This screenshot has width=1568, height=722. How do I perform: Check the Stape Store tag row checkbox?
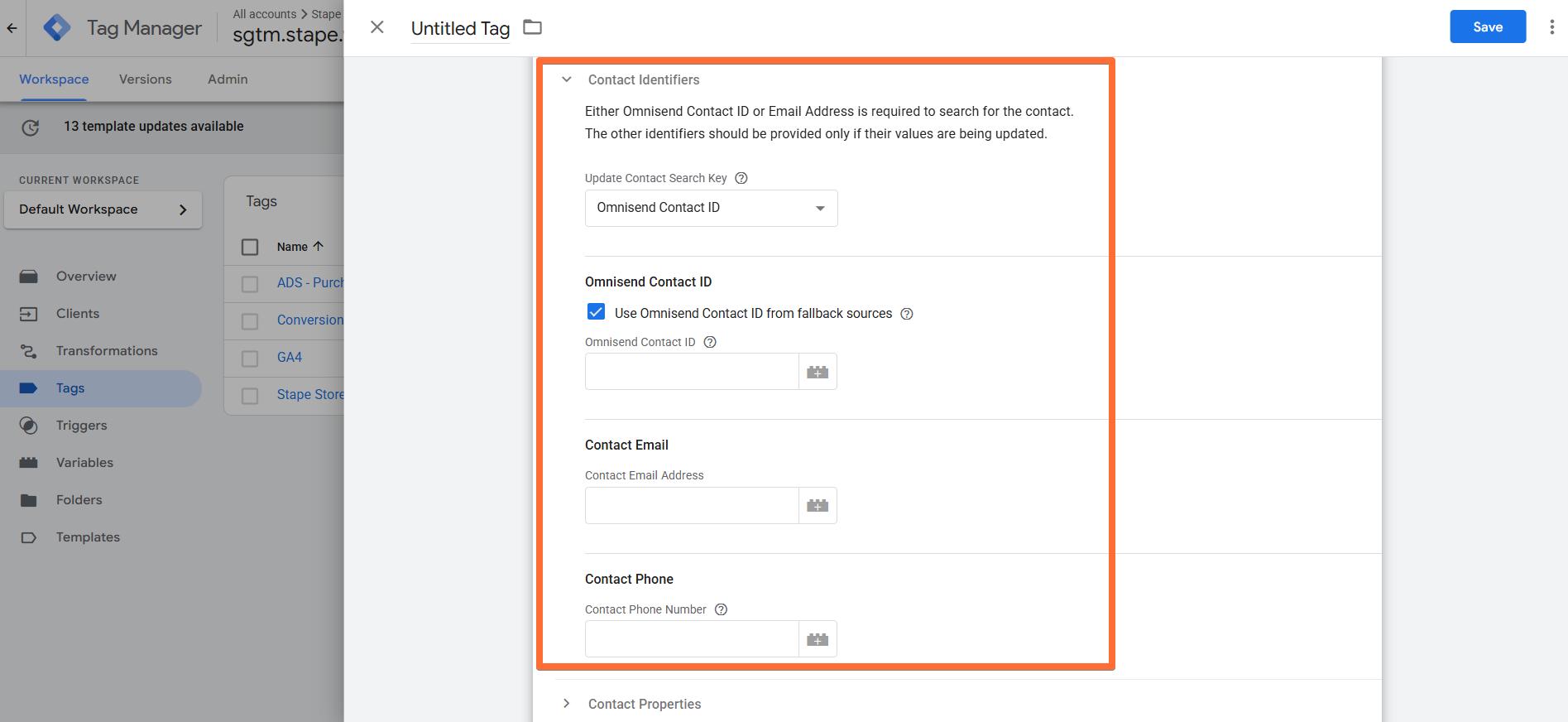[250, 396]
